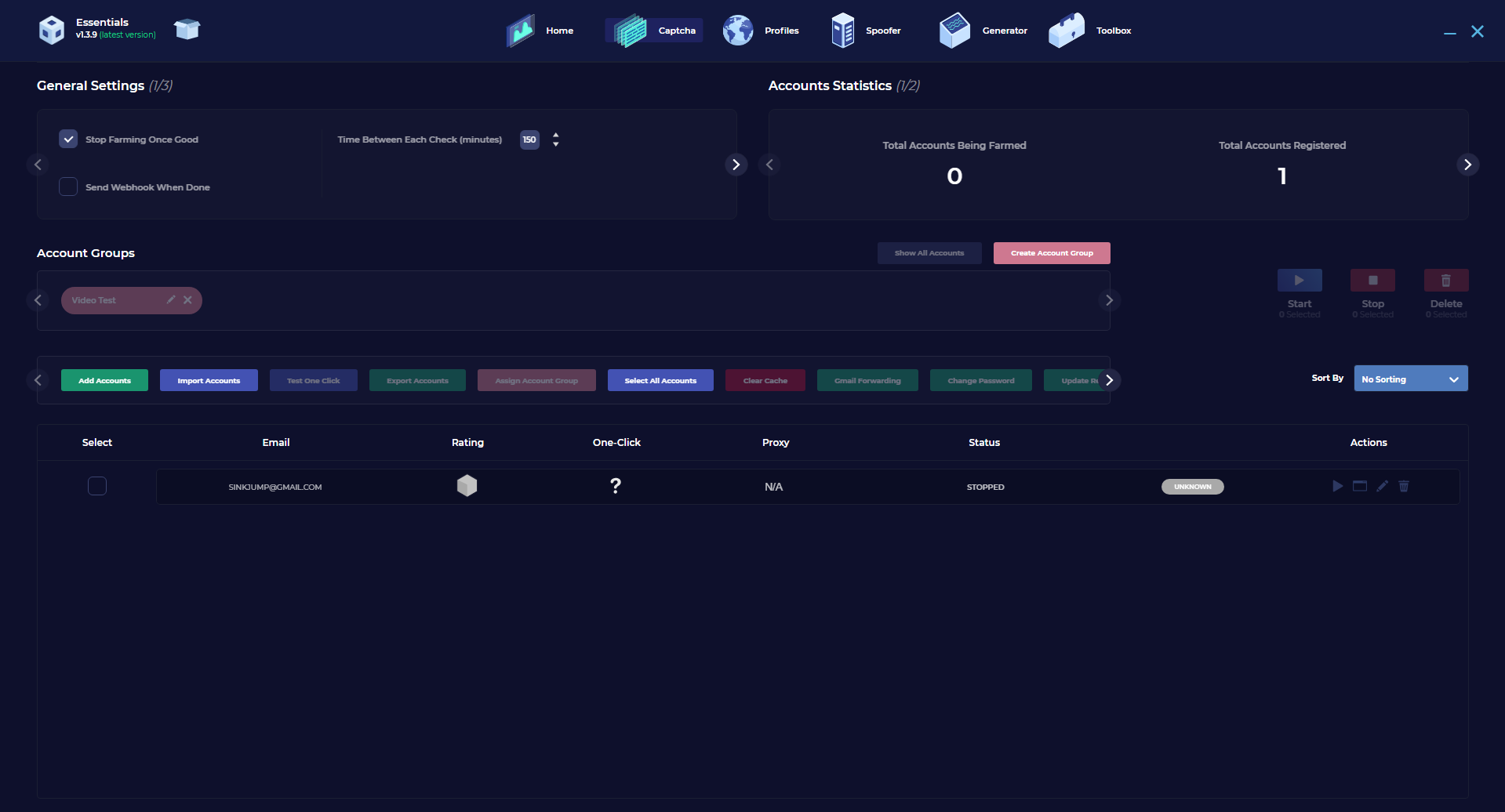1505x812 pixels.
Task: Click the pencil edit icon in account row
Action: (1382, 486)
